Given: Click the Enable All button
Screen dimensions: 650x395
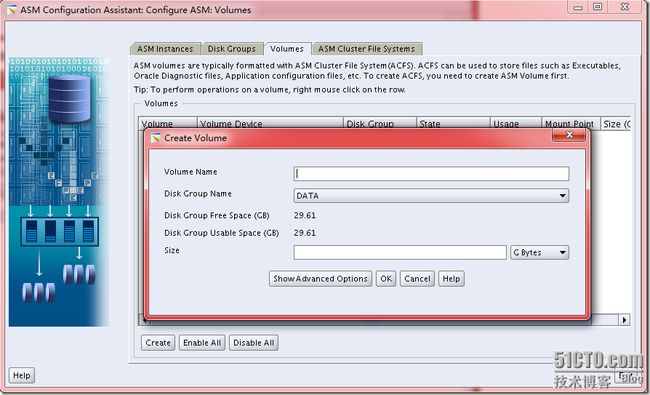Looking at the screenshot, I should tap(202, 343).
